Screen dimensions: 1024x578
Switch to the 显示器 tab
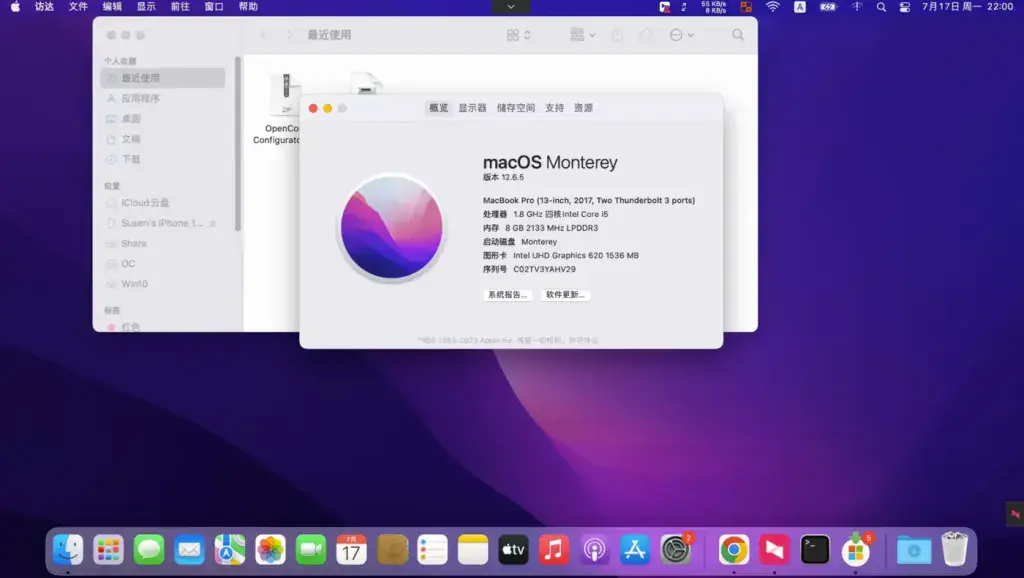[472, 108]
